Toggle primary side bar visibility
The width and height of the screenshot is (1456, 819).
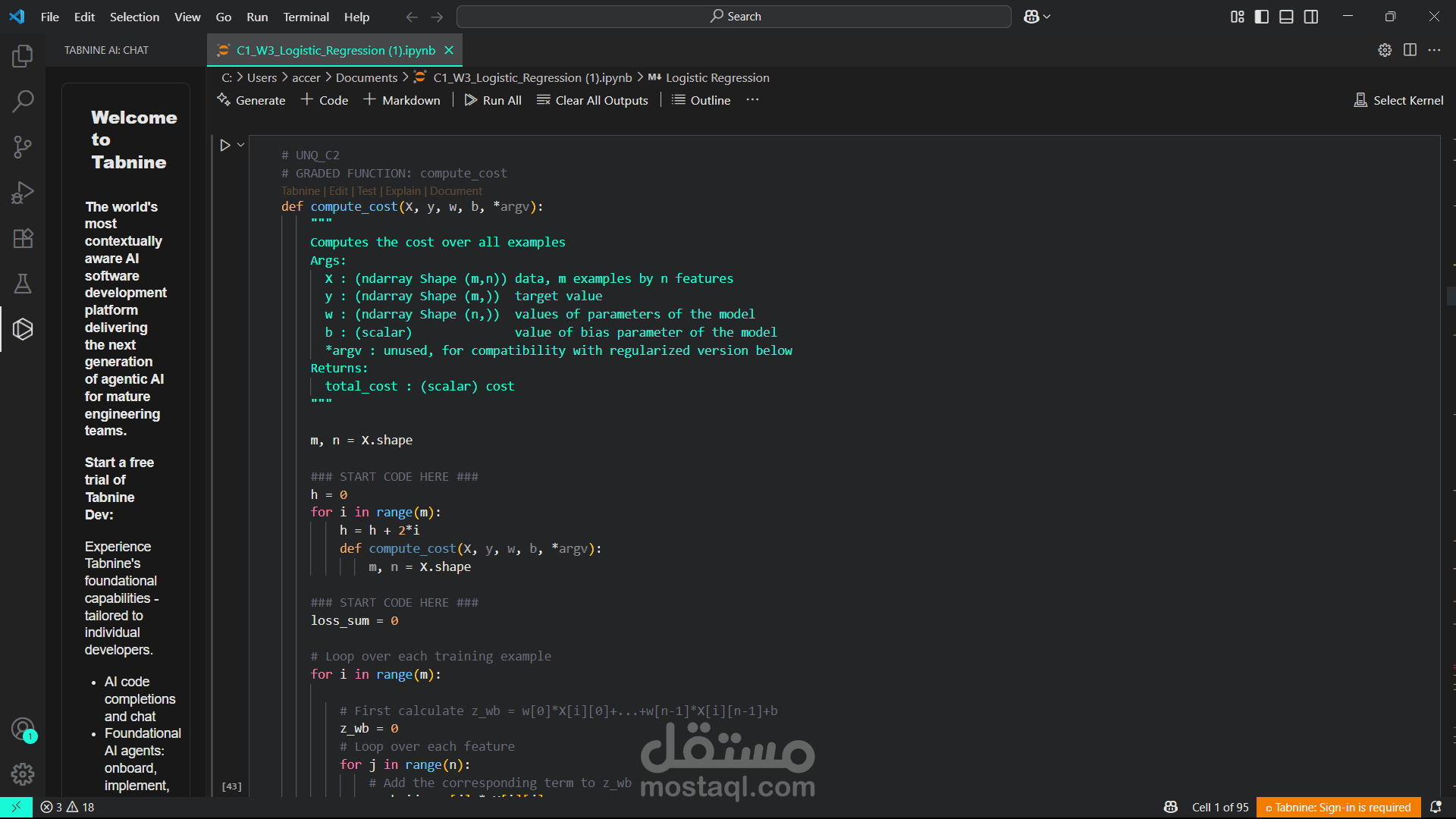pyautogui.click(x=1262, y=17)
